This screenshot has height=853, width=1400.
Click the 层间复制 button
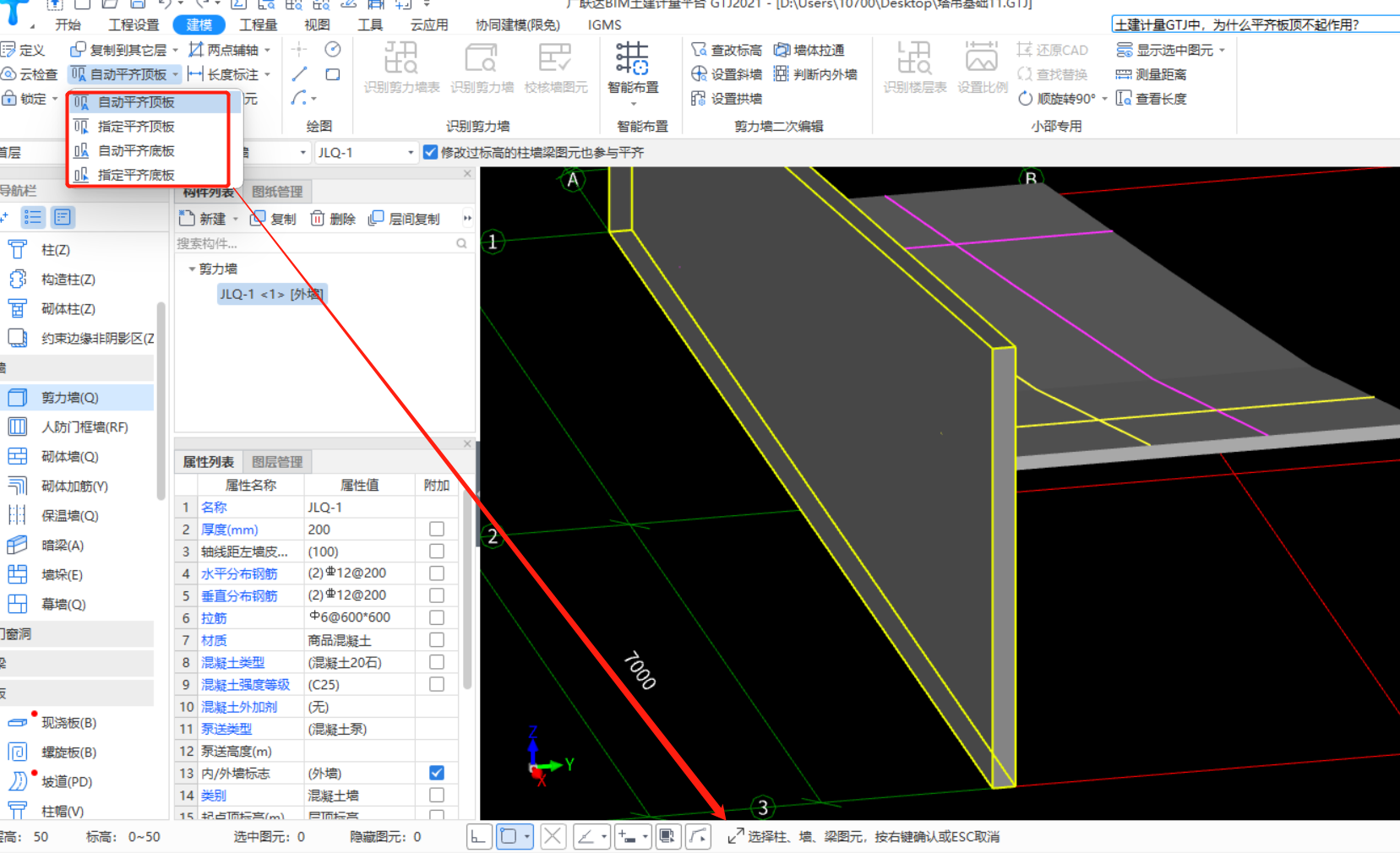(x=404, y=219)
